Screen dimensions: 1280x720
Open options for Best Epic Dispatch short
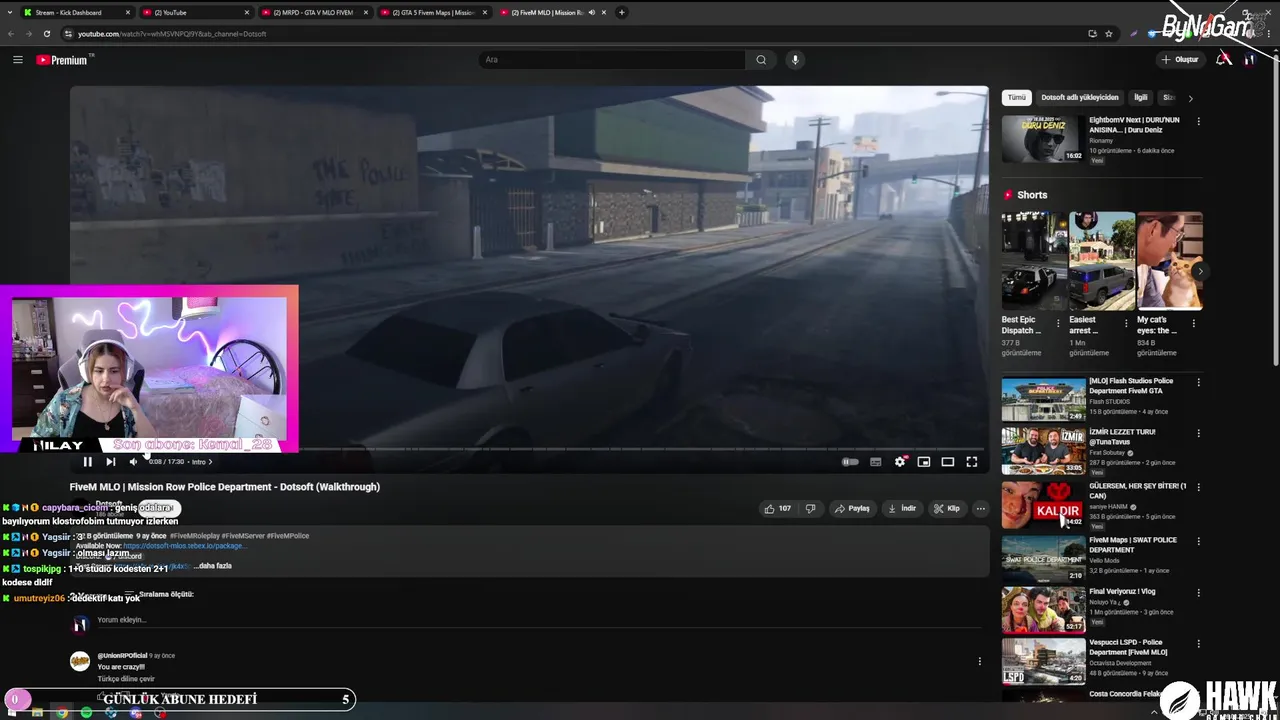click(1058, 324)
